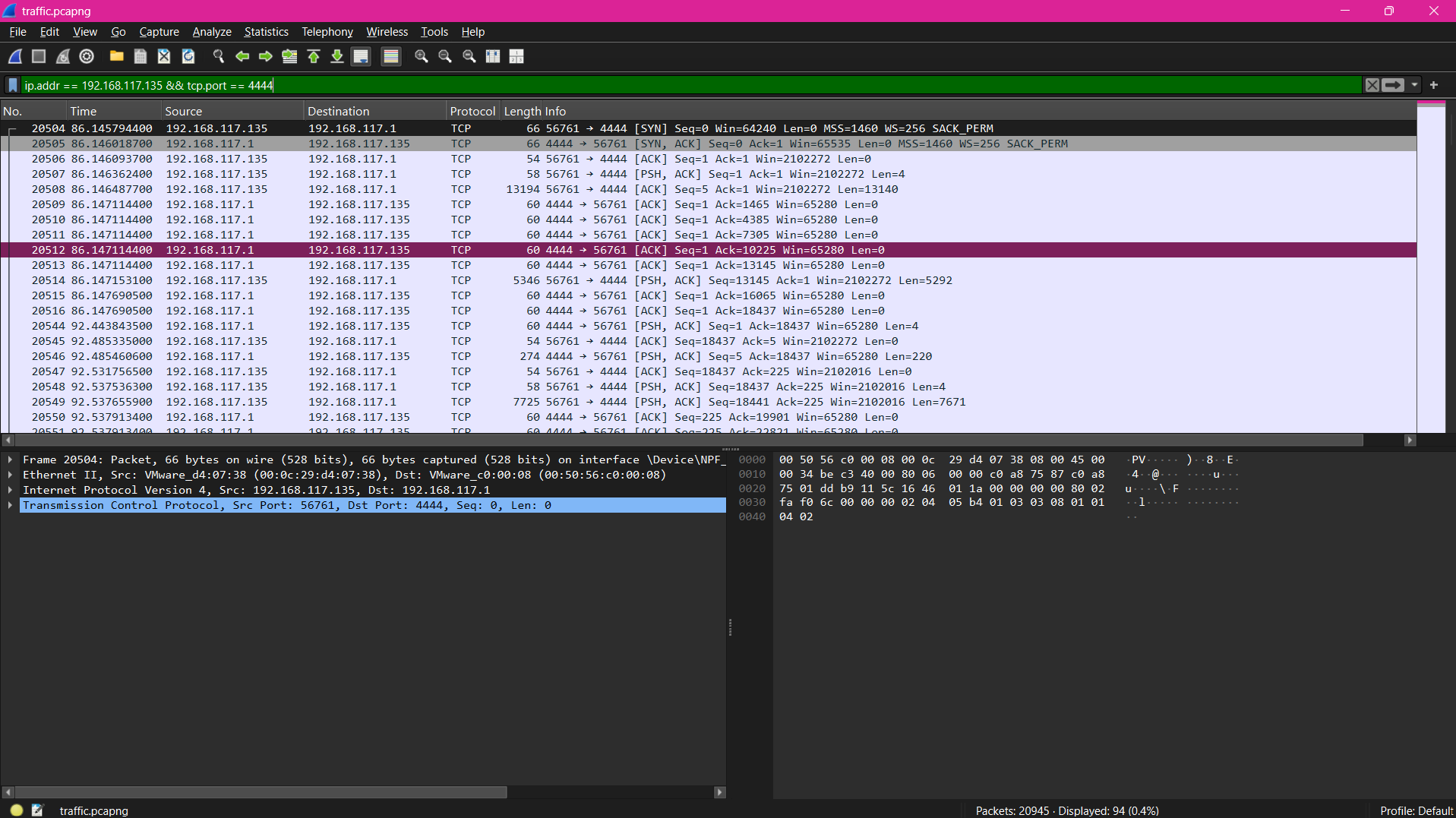1456x818 pixels.
Task: Expand the Frame 20504 tree row
Action: click(x=10, y=460)
